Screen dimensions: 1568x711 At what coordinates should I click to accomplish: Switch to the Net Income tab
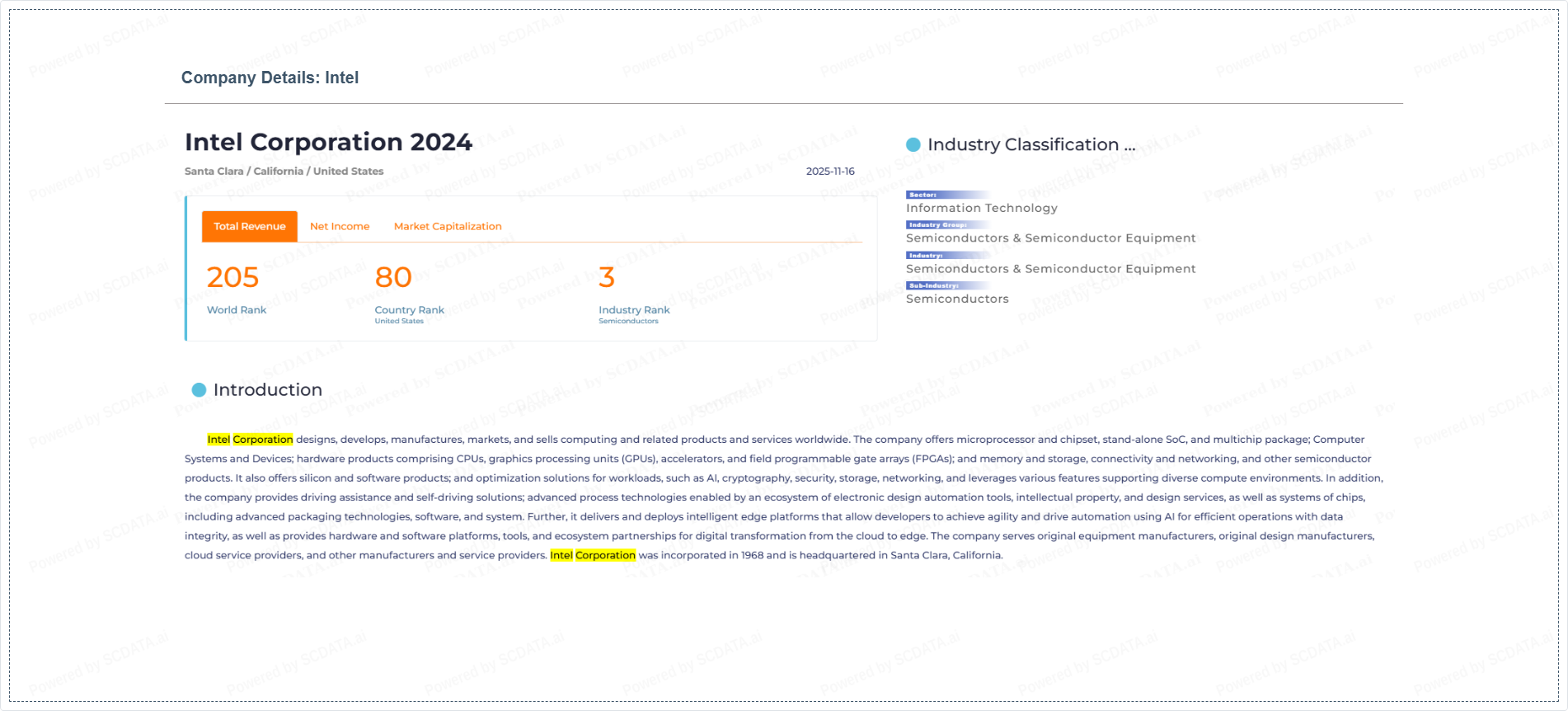(x=340, y=226)
